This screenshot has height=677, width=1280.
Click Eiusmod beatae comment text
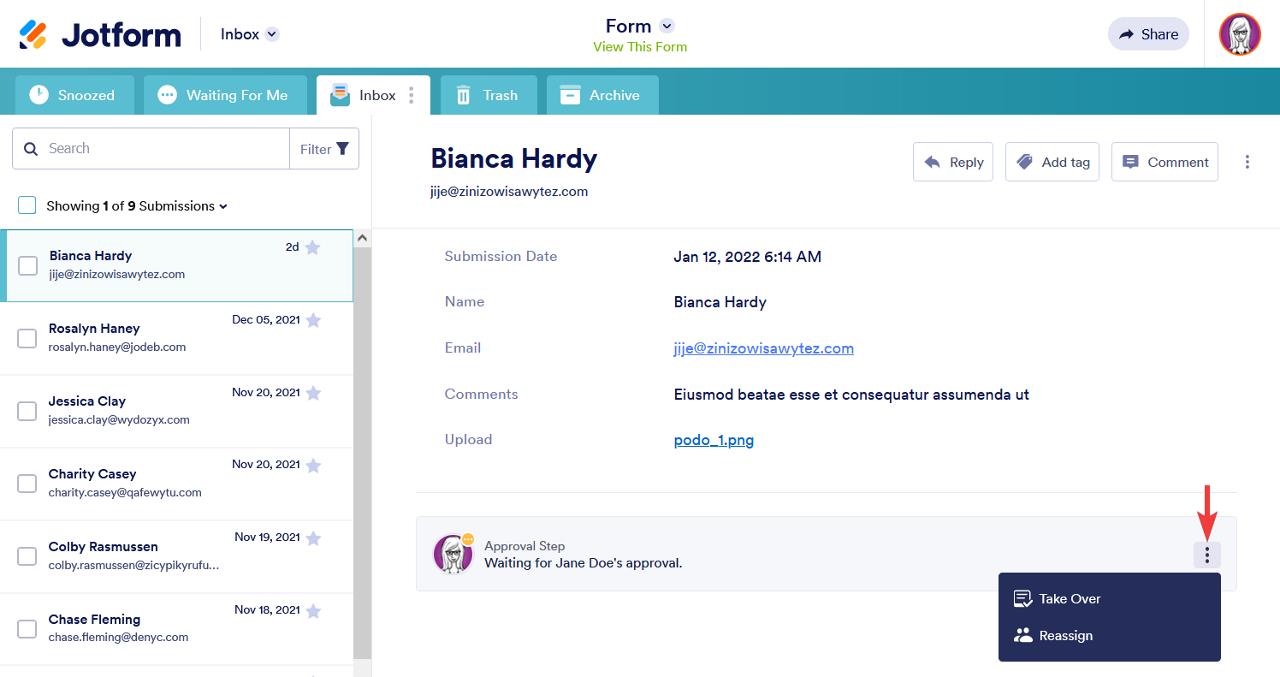[852, 394]
